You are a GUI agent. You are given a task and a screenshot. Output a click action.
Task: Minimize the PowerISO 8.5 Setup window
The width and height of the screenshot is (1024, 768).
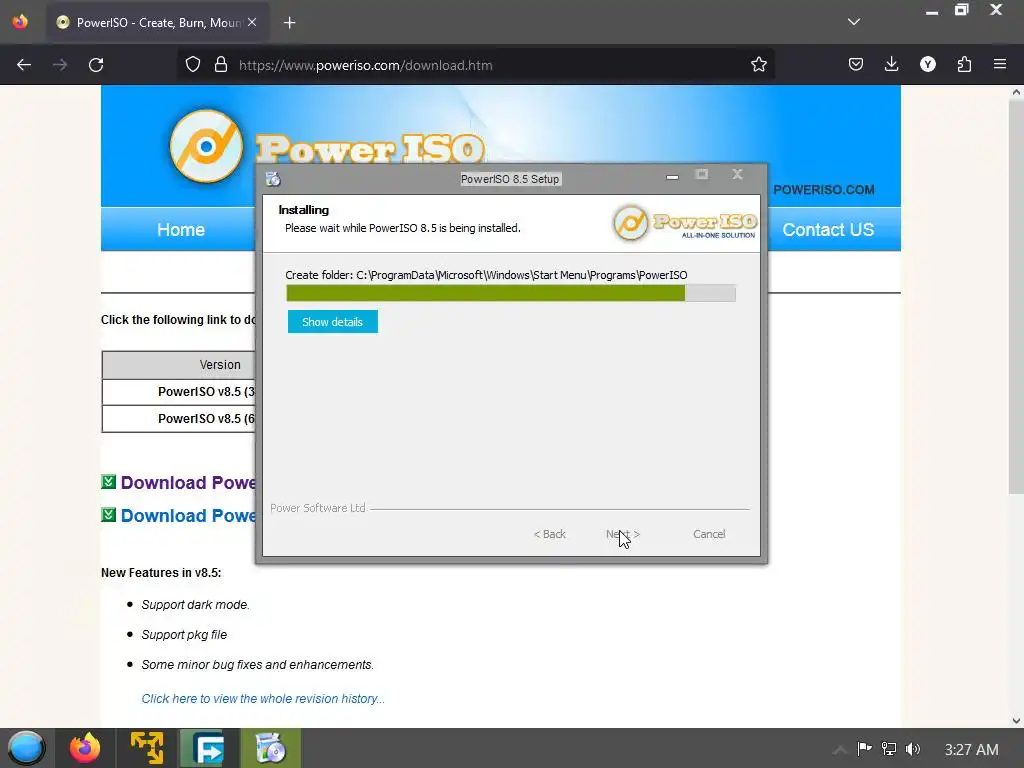672,176
